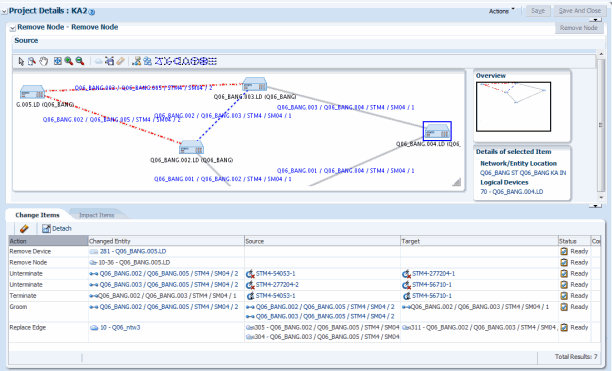Screen dimensions: 612x371
Task: Select the Q06_BANG.002.LD device node
Action: pyautogui.click(x=191, y=147)
